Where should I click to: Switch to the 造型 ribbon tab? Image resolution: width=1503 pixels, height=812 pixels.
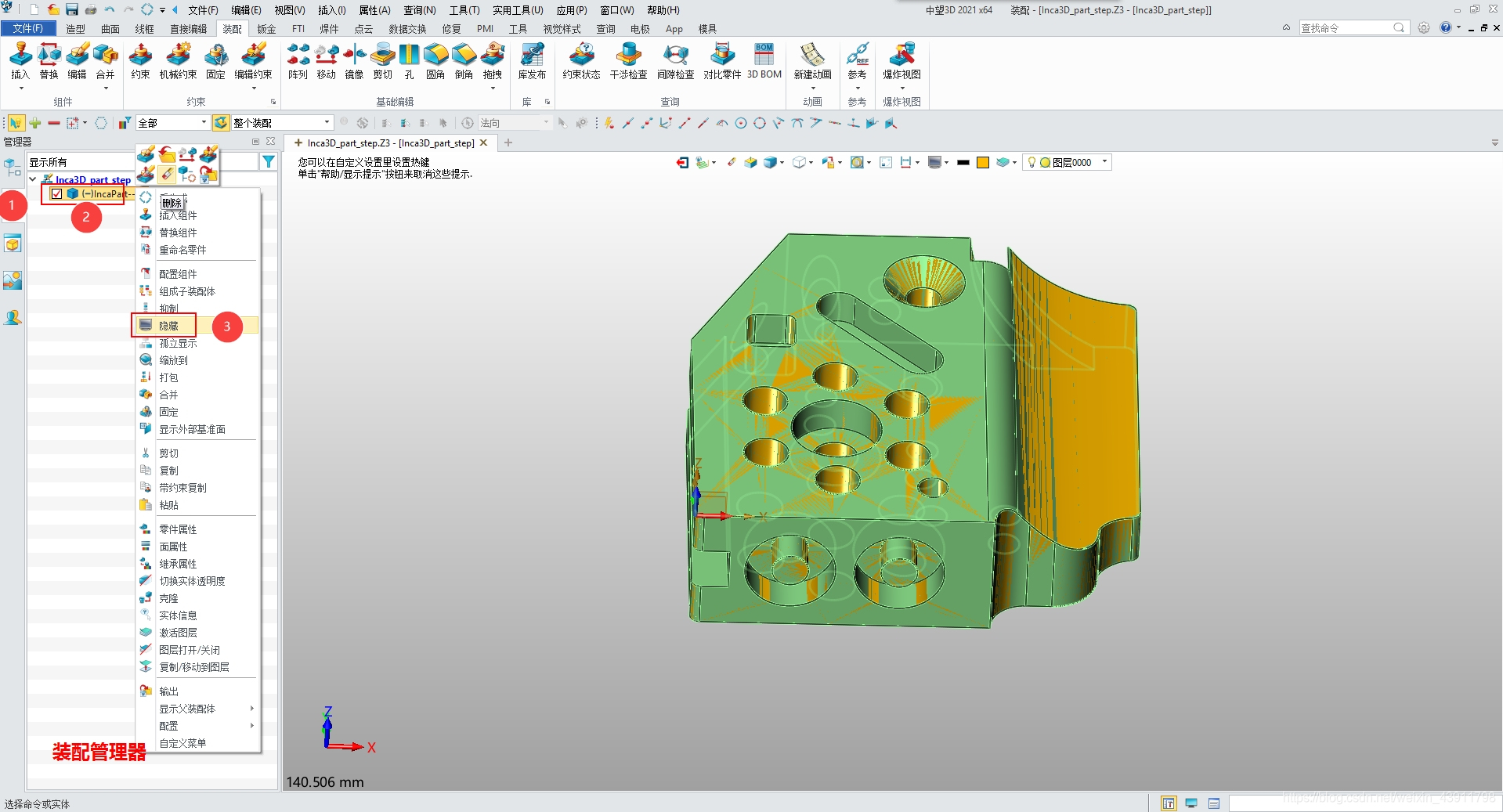point(75,29)
